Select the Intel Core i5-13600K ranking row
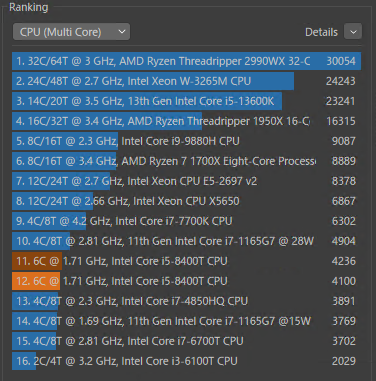The width and height of the screenshot is (376, 381). (x=186, y=101)
